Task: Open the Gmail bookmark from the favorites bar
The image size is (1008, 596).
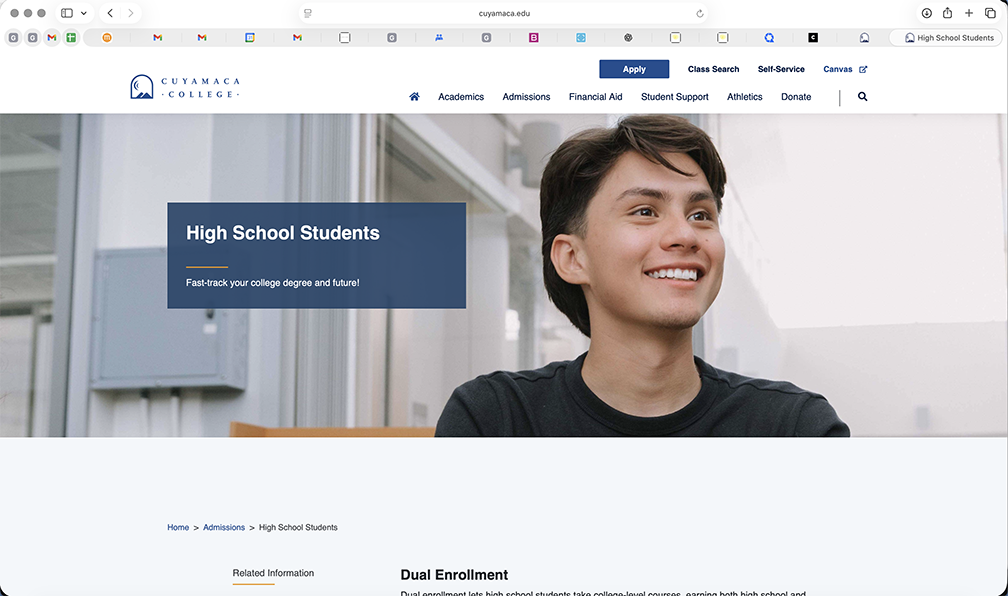Action: [x=49, y=37]
